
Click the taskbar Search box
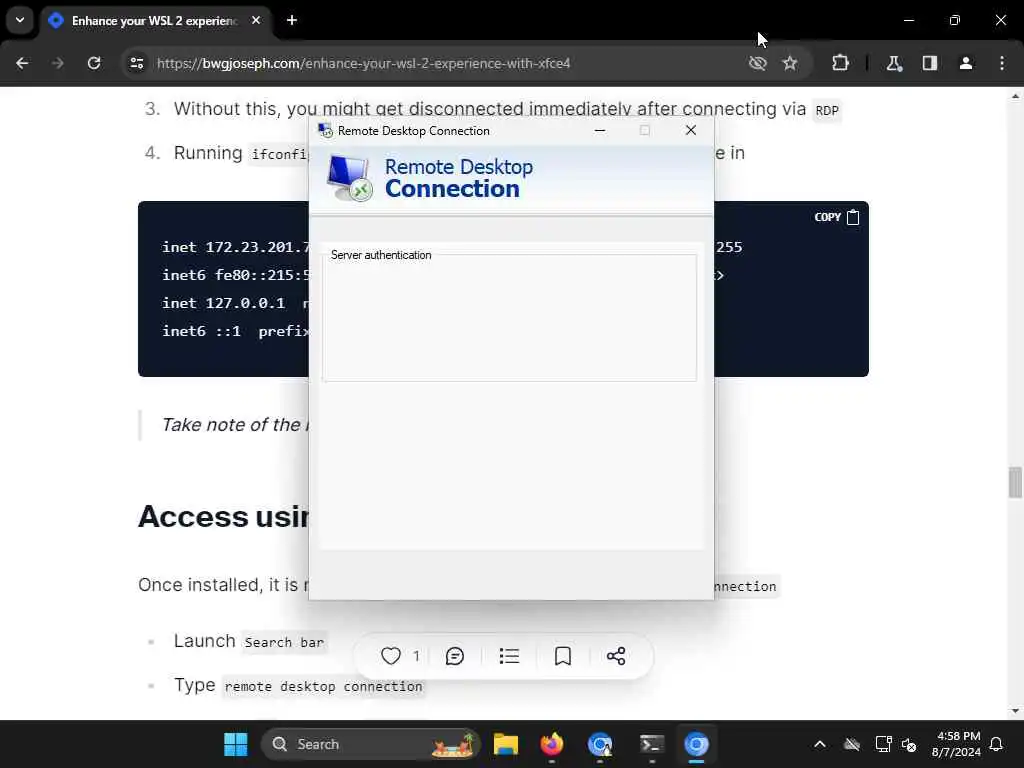point(370,744)
